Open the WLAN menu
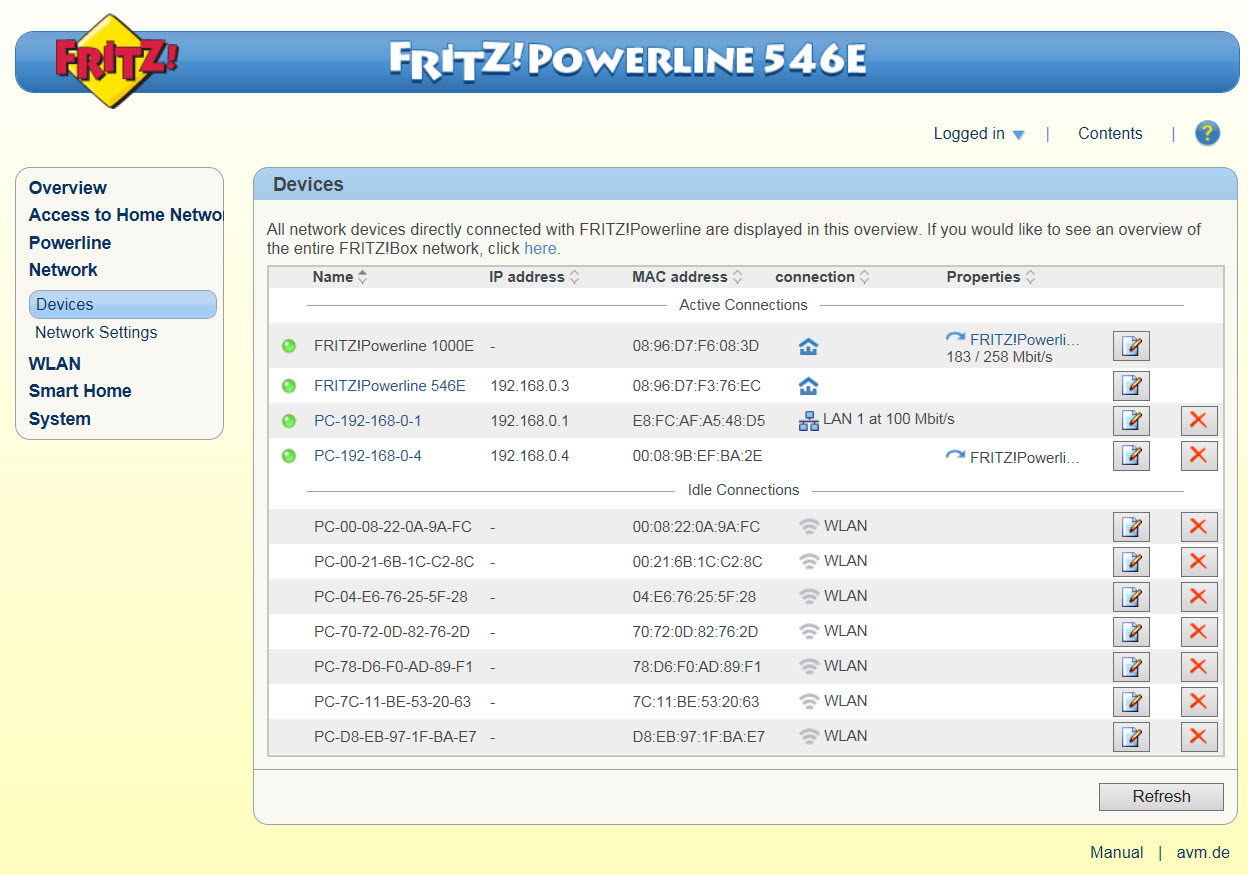This screenshot has height=875, width=1248. coord(55,364)
